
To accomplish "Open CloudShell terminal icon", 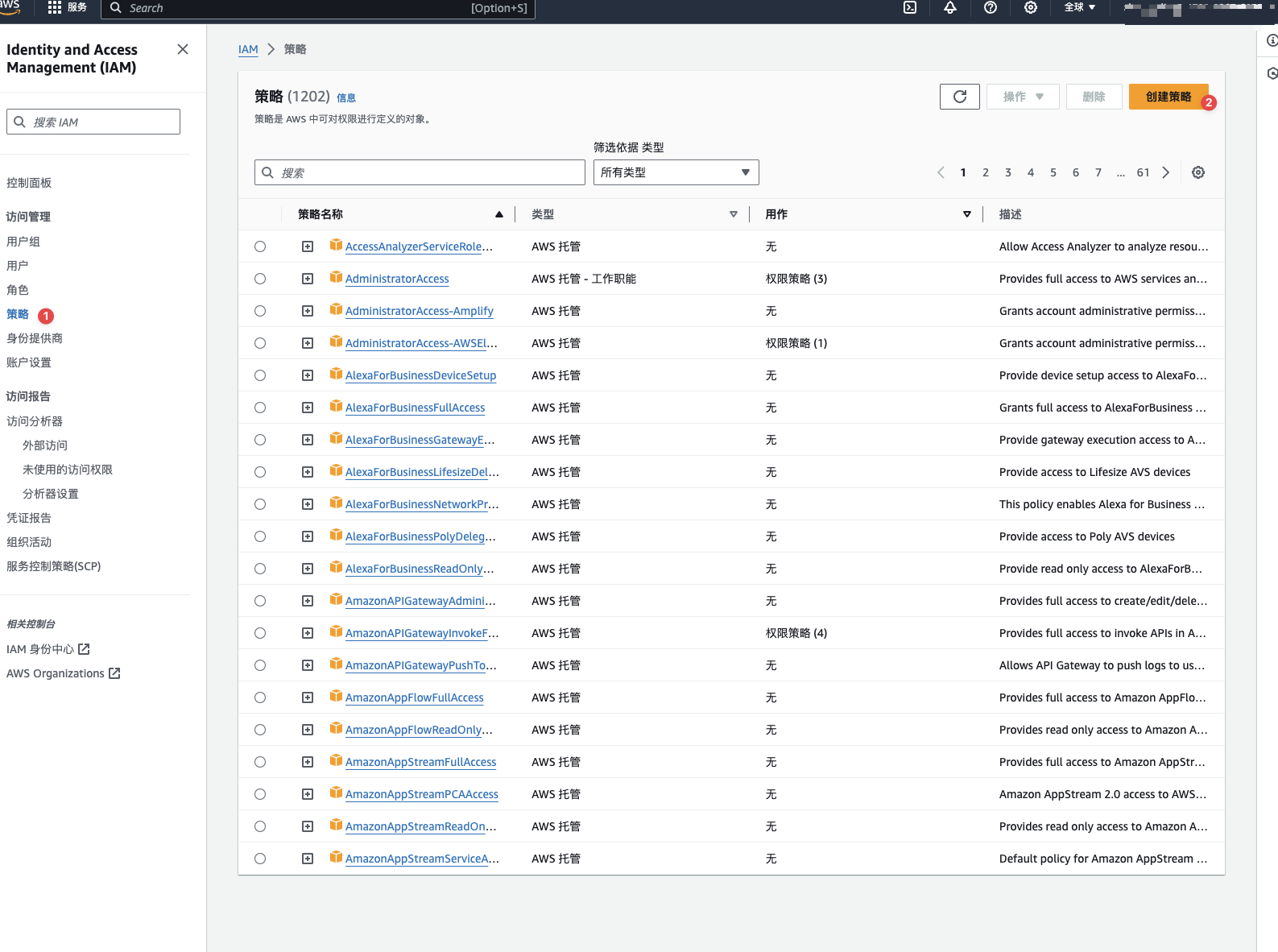I will pos(910,7).
